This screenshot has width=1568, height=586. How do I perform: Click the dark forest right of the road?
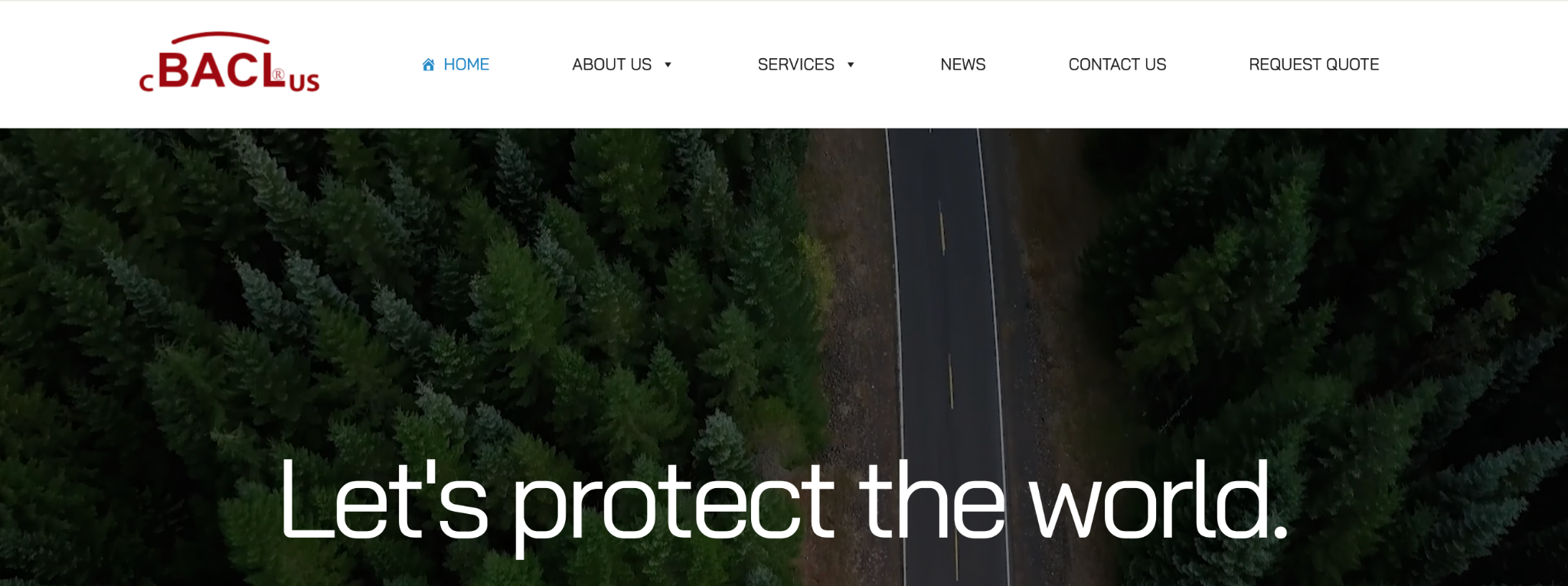1302,306
